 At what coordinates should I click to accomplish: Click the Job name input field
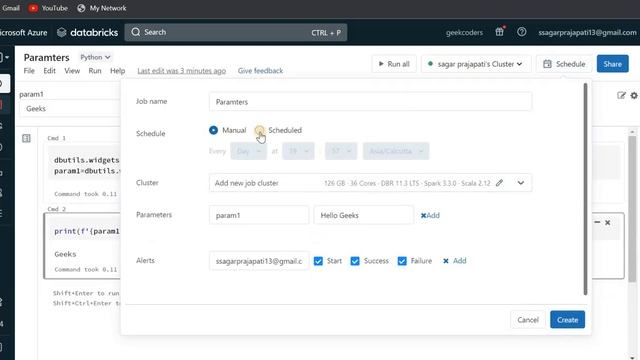click(x=370, y=102)
